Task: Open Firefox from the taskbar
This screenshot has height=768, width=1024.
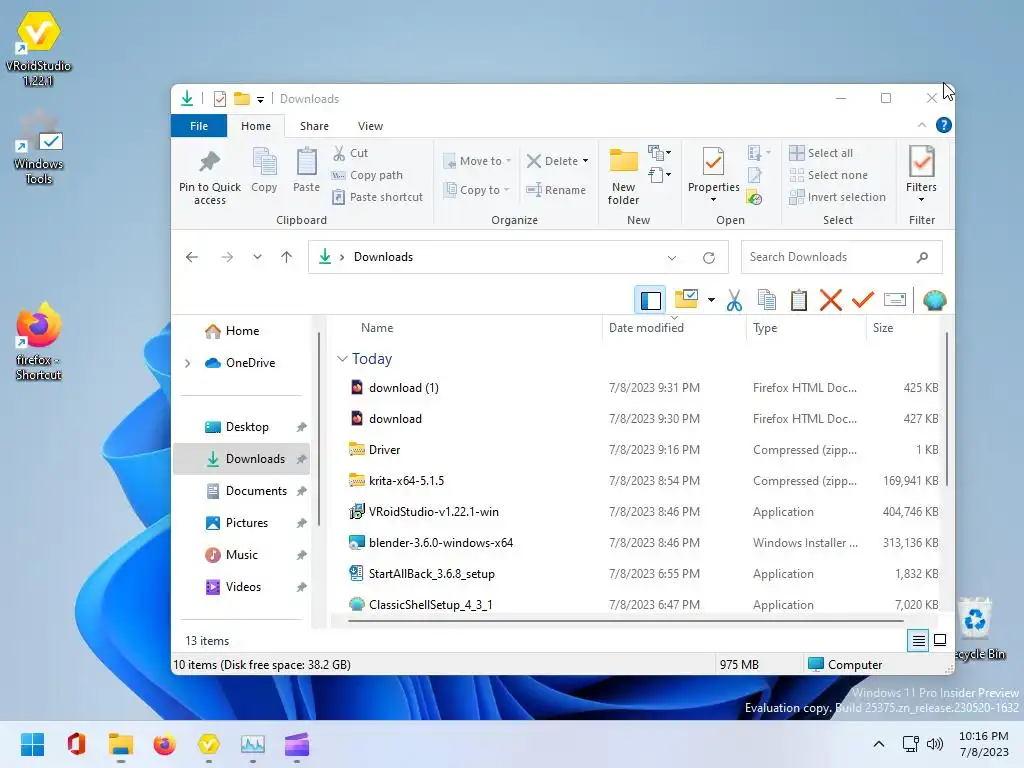Action: point(165,744)
